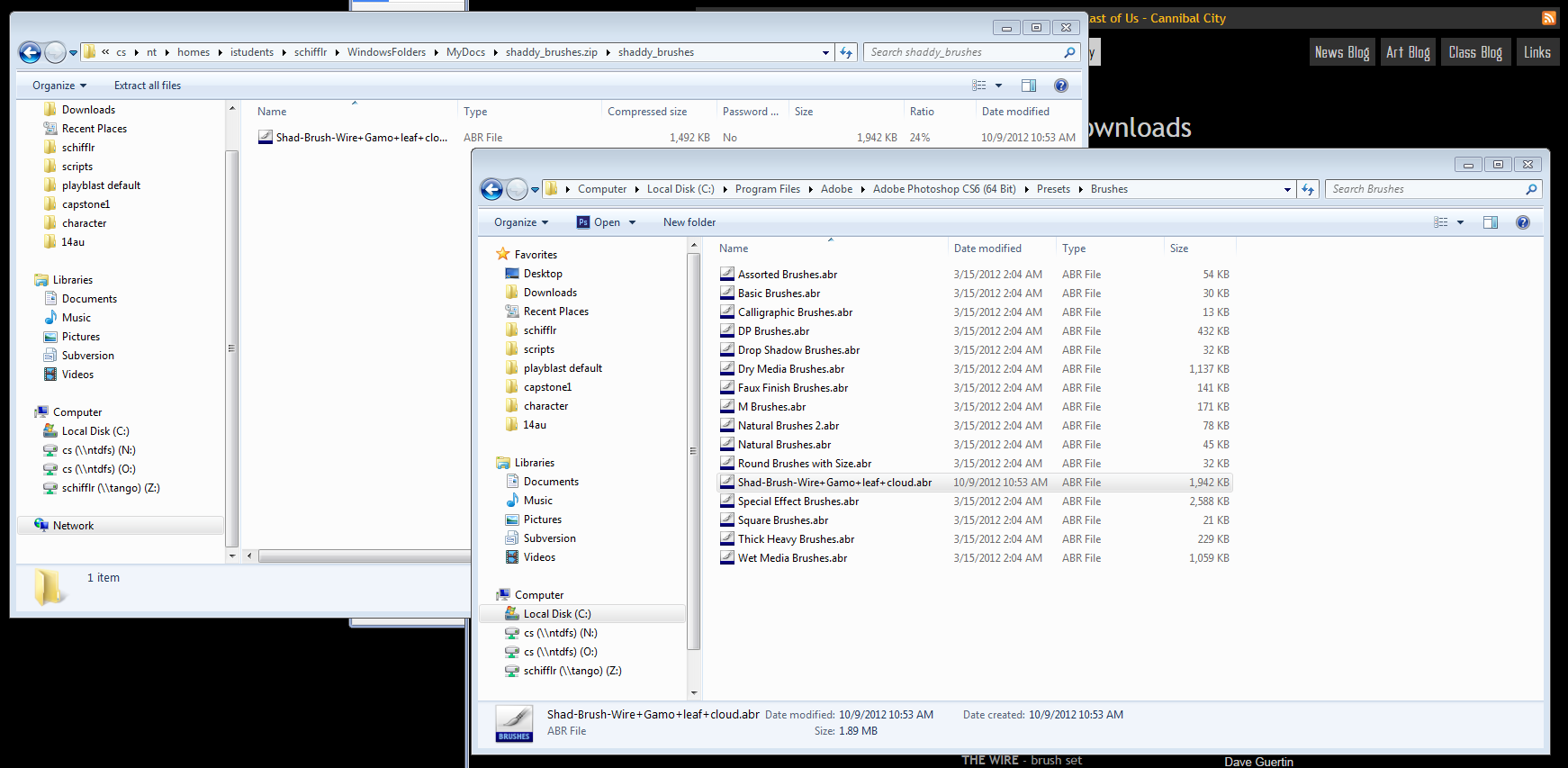Image resolution: width=1568 pixels, height=768 pixels.
Task: Select Network in the left navigation pane
Action: click(x=73, y=526)
